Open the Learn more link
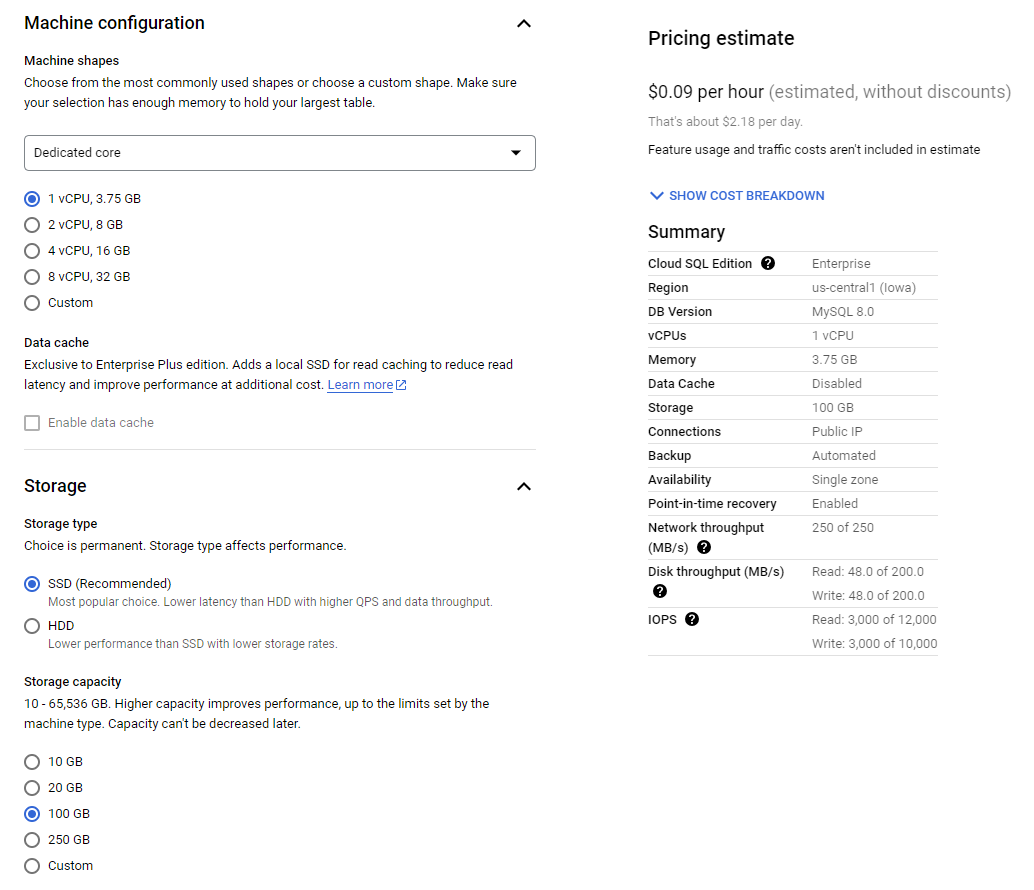Screen dimensions: 1034x890 (x=360, y=385)
